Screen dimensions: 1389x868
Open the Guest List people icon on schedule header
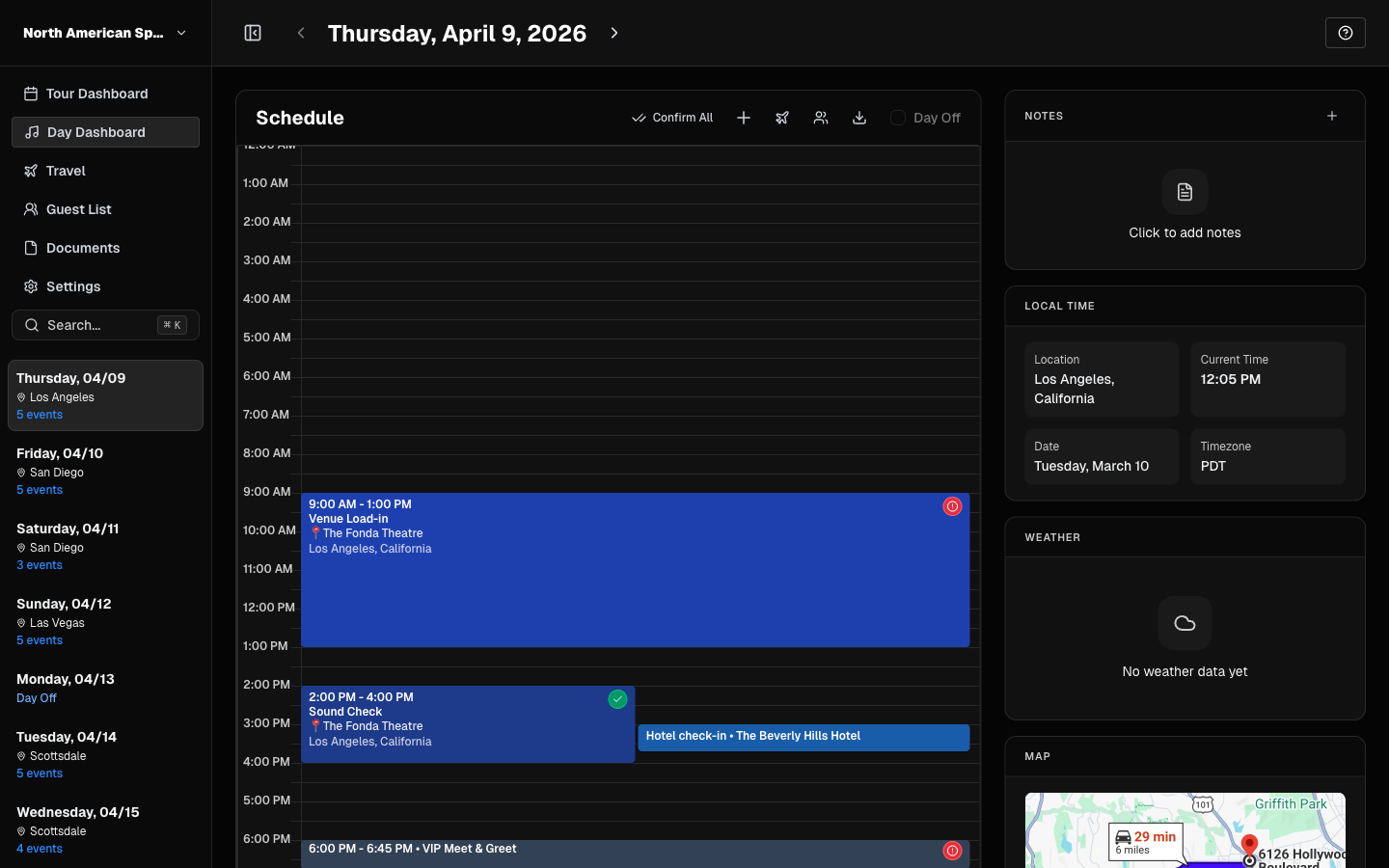(821, 117)
